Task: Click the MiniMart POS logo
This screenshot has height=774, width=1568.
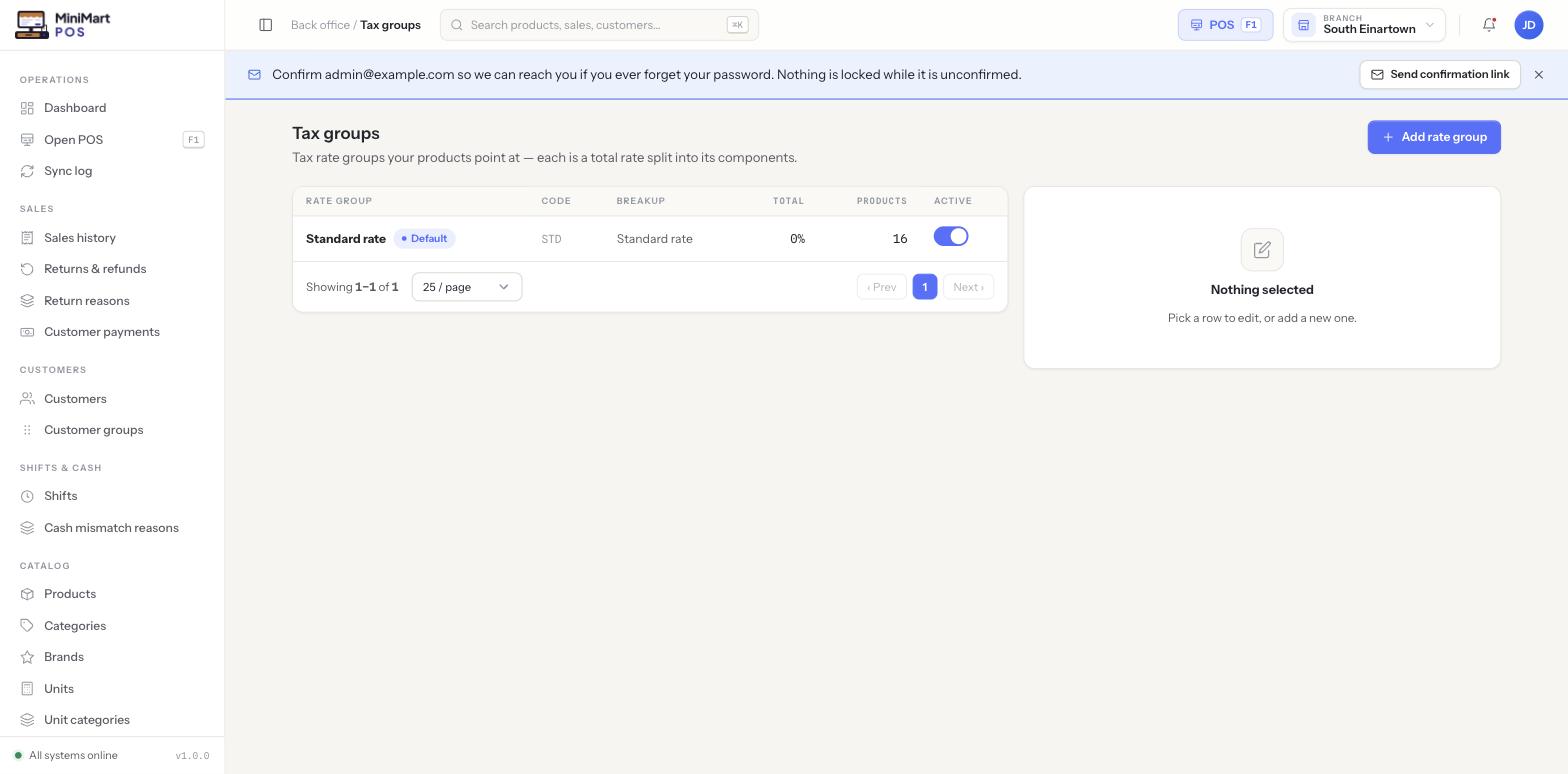Action: tap(63, 25)
